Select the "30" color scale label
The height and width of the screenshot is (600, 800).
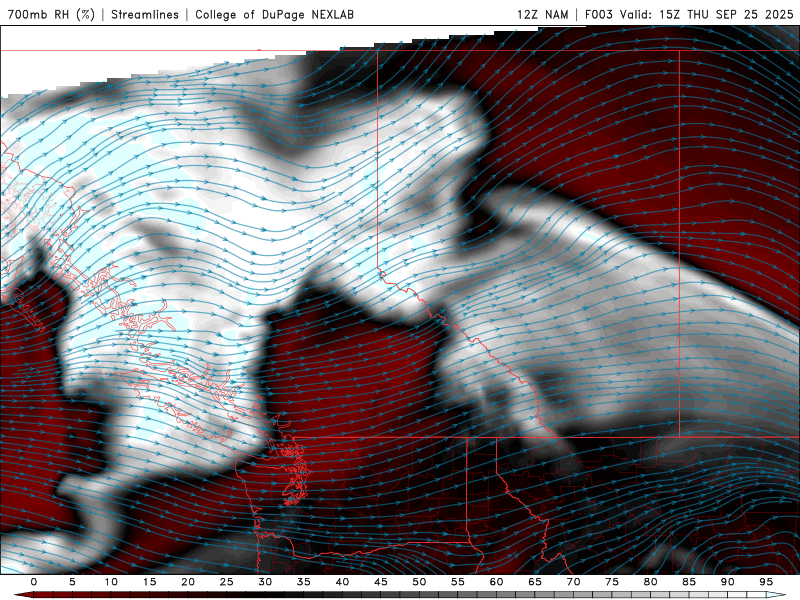pos(265,582)
